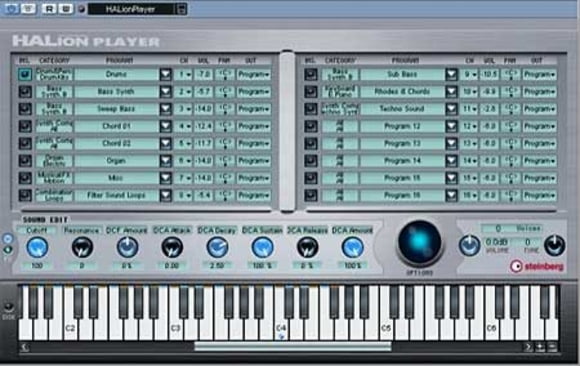Click the Techno Sound program name
Viewport: 580px width, 366px height.
point(402,109)
